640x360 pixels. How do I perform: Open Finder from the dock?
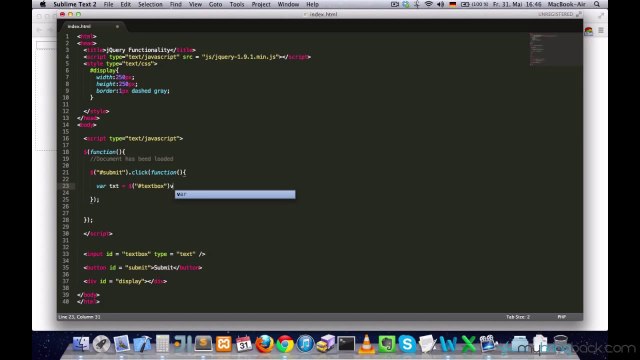[81, 344]
